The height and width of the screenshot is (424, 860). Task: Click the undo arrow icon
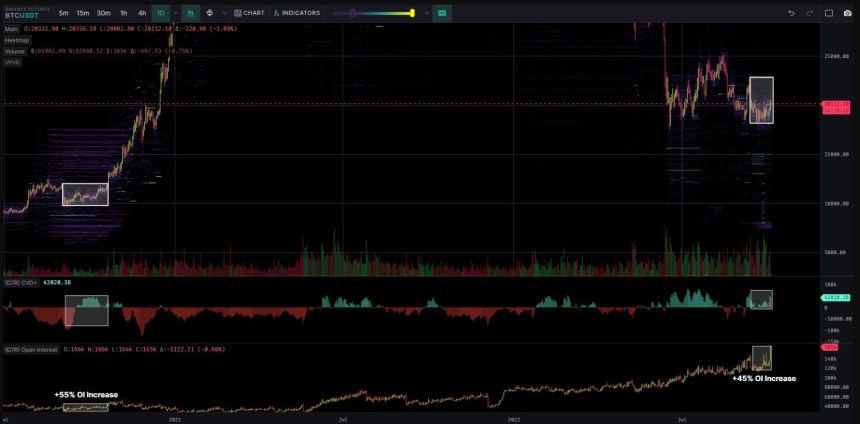[791, 13]
